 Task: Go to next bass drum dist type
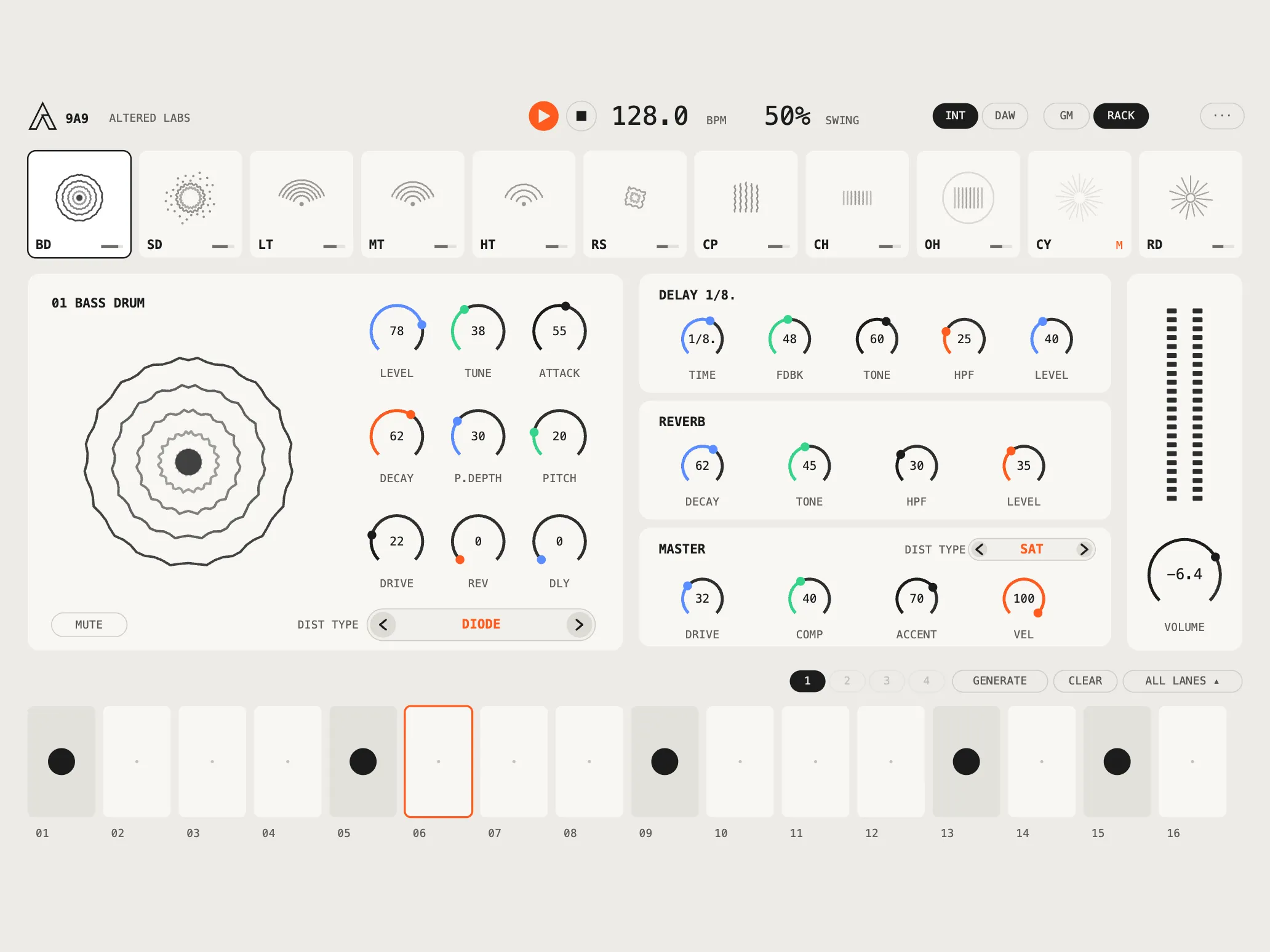tap(579, 625)
